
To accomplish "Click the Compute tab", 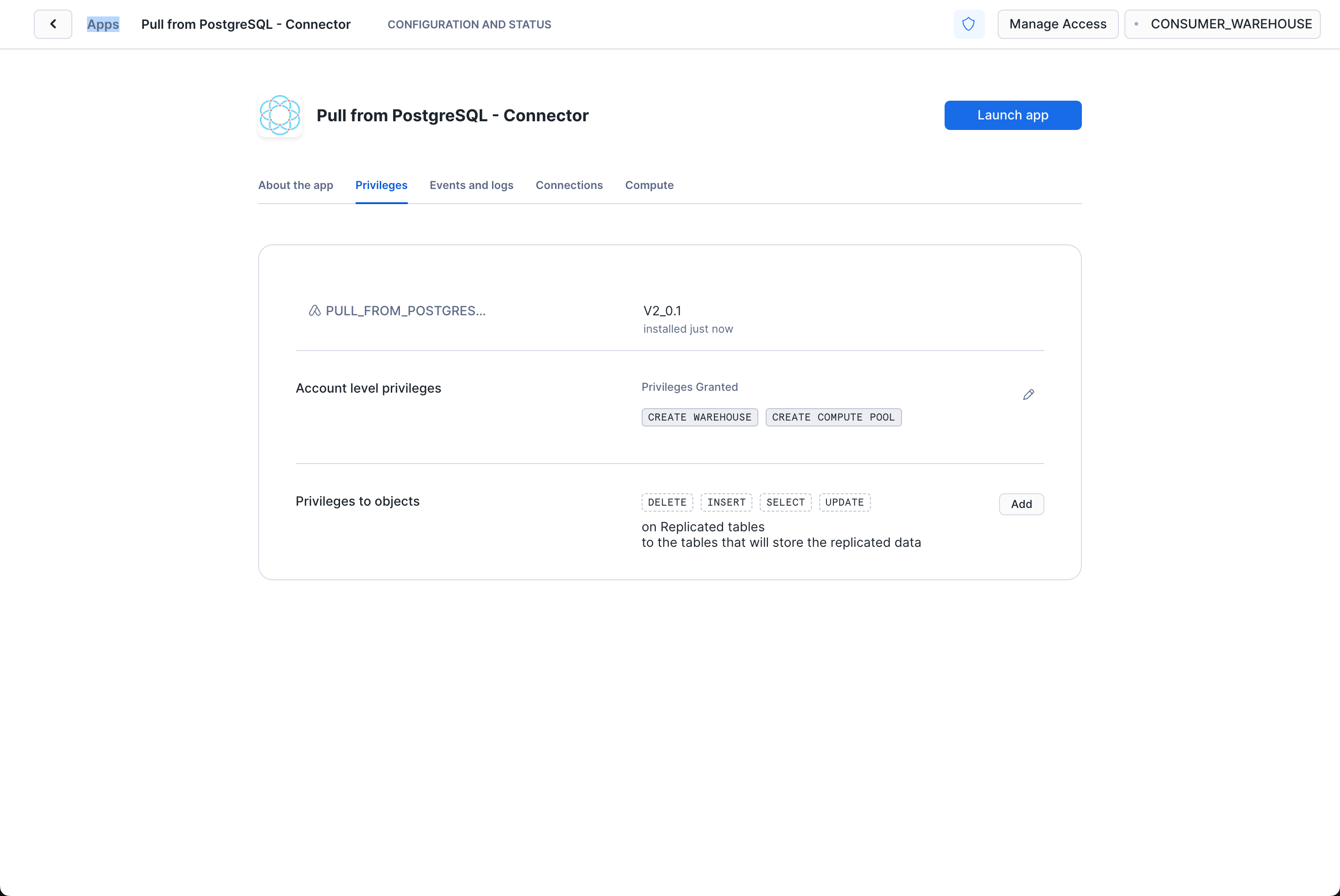I will (x=649, y=184).
